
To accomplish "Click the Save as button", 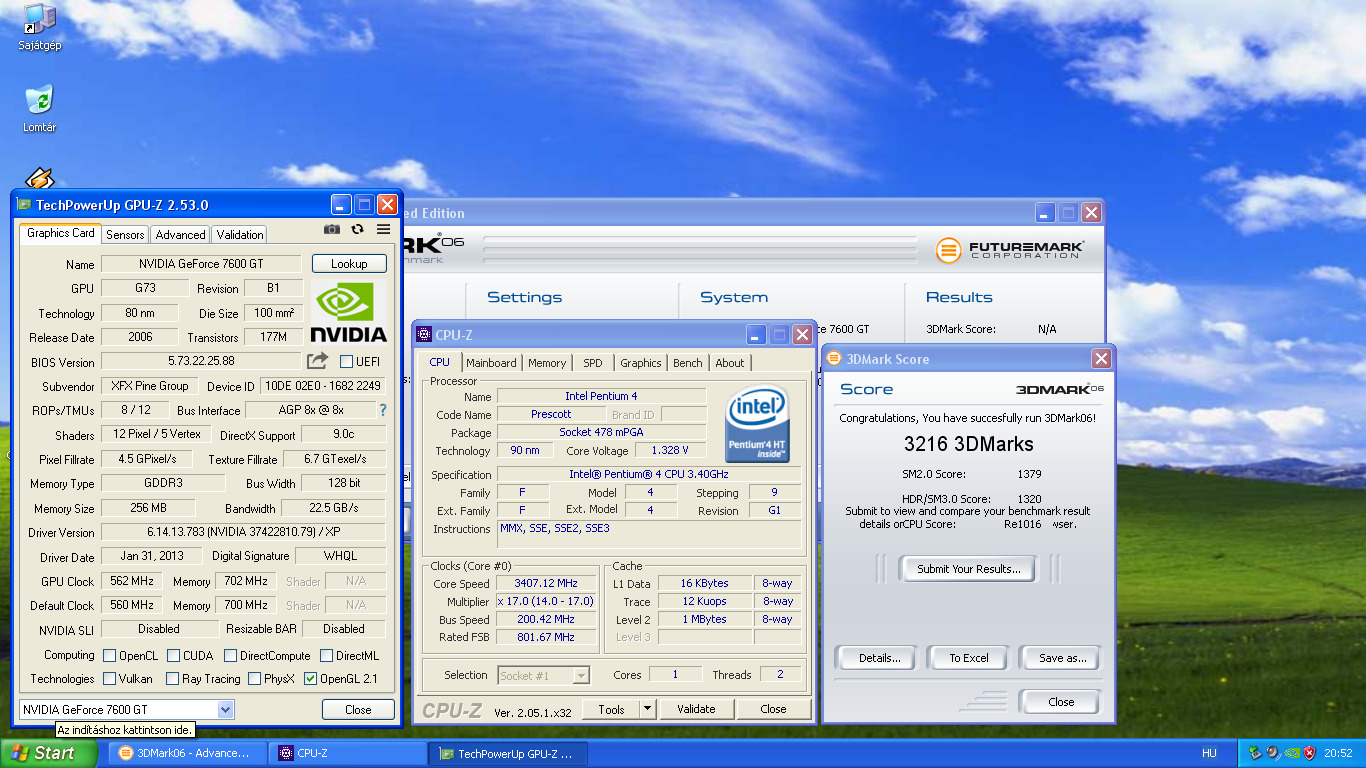I will click(1062, 658).
